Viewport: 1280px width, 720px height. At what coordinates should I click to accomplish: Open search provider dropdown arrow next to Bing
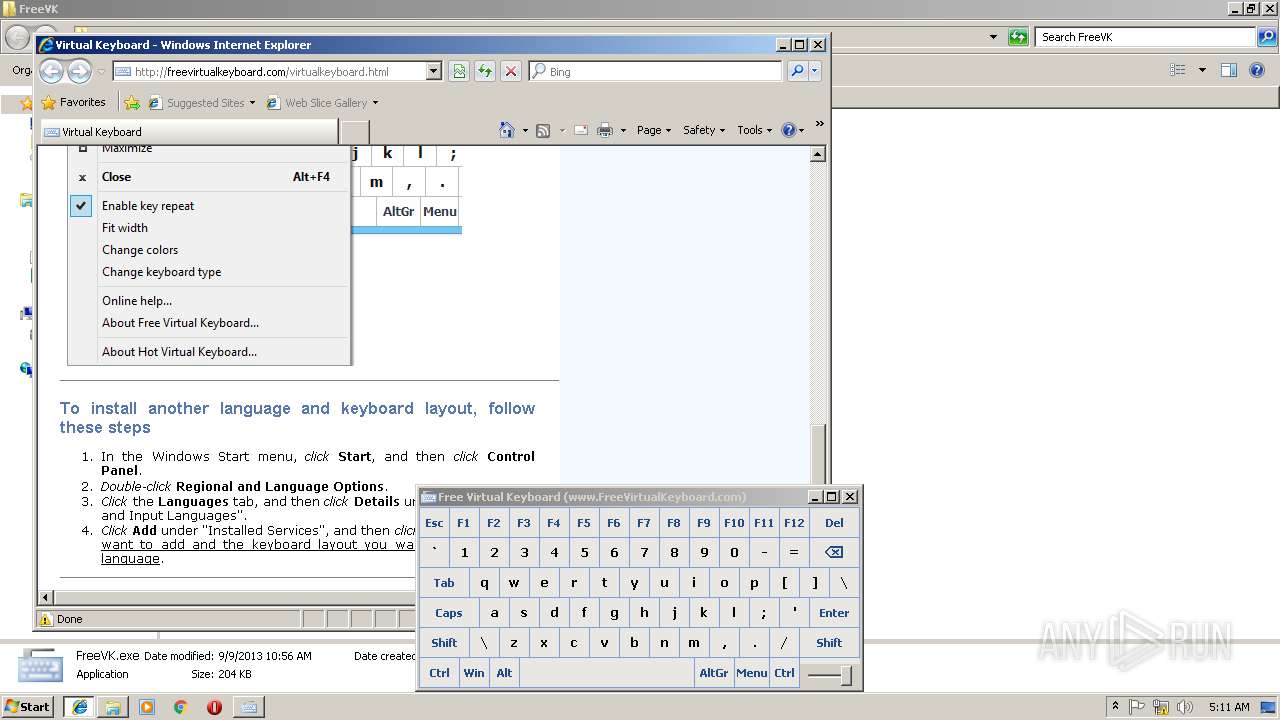815,71
